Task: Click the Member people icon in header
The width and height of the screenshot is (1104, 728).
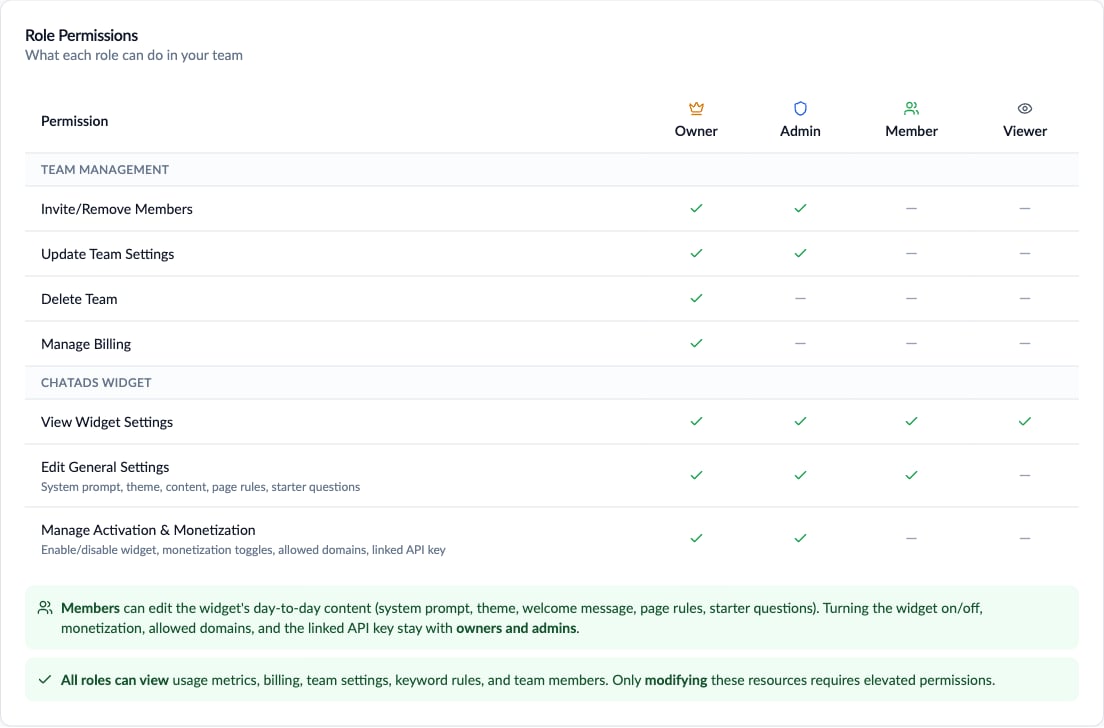Action: tap(911, 108)
